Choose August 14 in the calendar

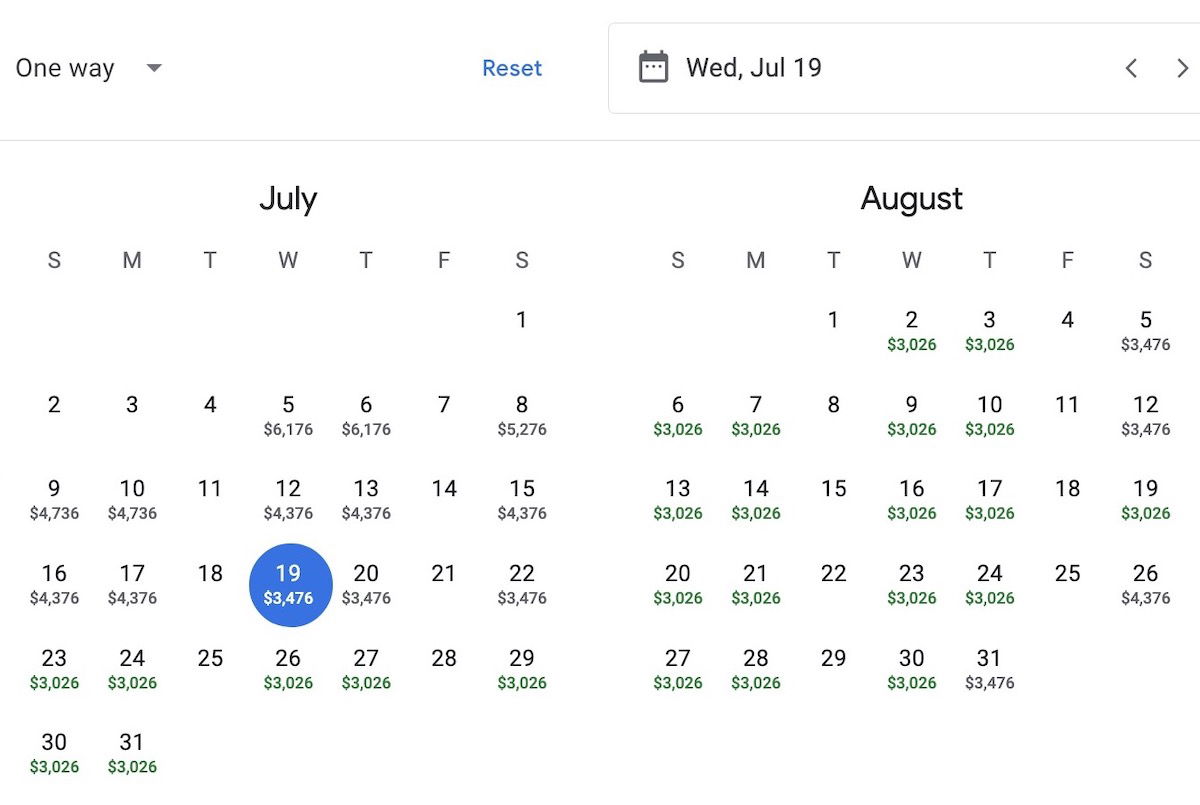point(756,499)
